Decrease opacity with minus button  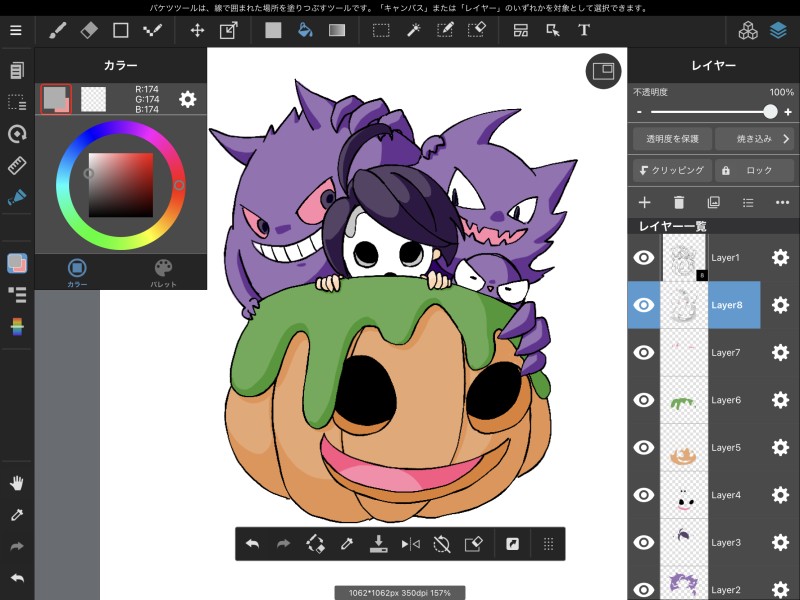639,112
